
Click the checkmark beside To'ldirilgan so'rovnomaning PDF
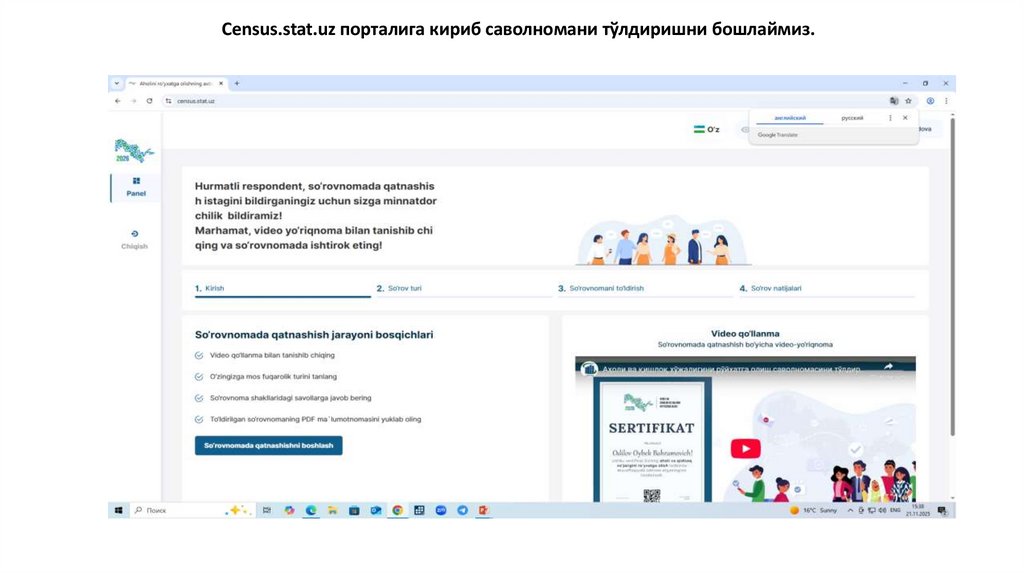pos(199,419)
